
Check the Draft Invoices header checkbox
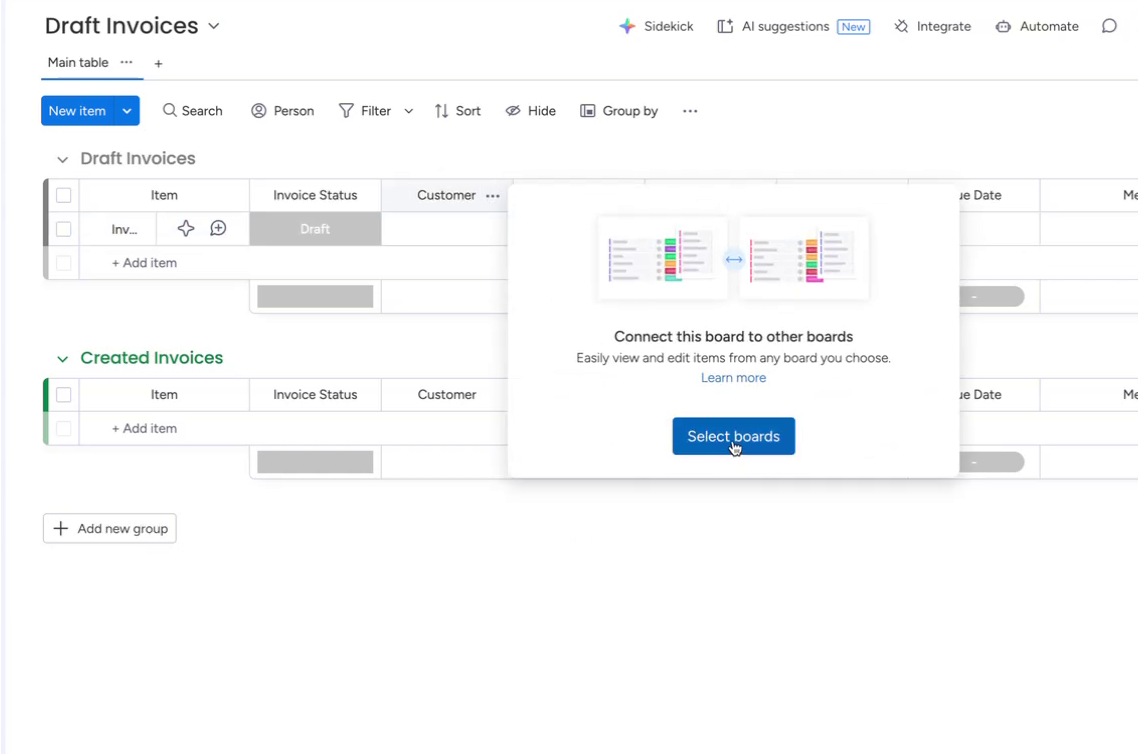(x=63, y=195)
